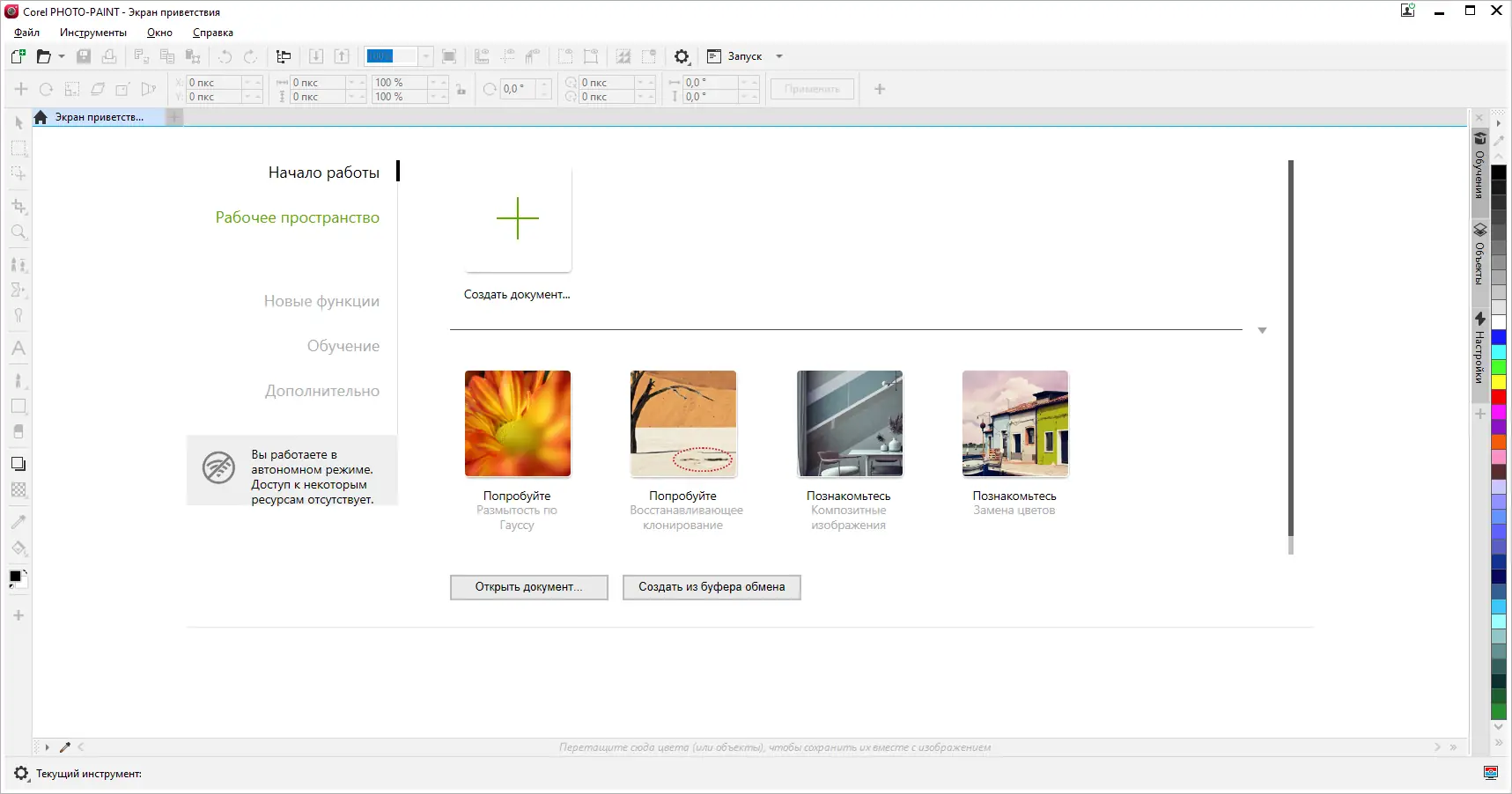Image resolution: width=1512 pixels, height=794 pixels.
Task: Expand the Open folder dropdown arrow
Action: (x=62, y=56)
